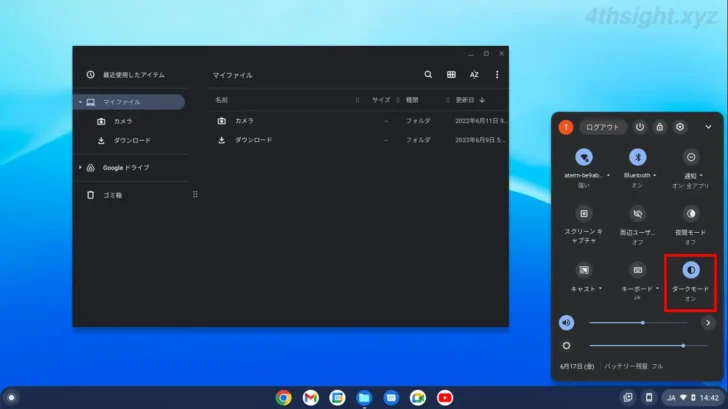This screenshot has height=409, width=728.
Task: Click バッテリー残量 battery status text
Action: (633, 366)
